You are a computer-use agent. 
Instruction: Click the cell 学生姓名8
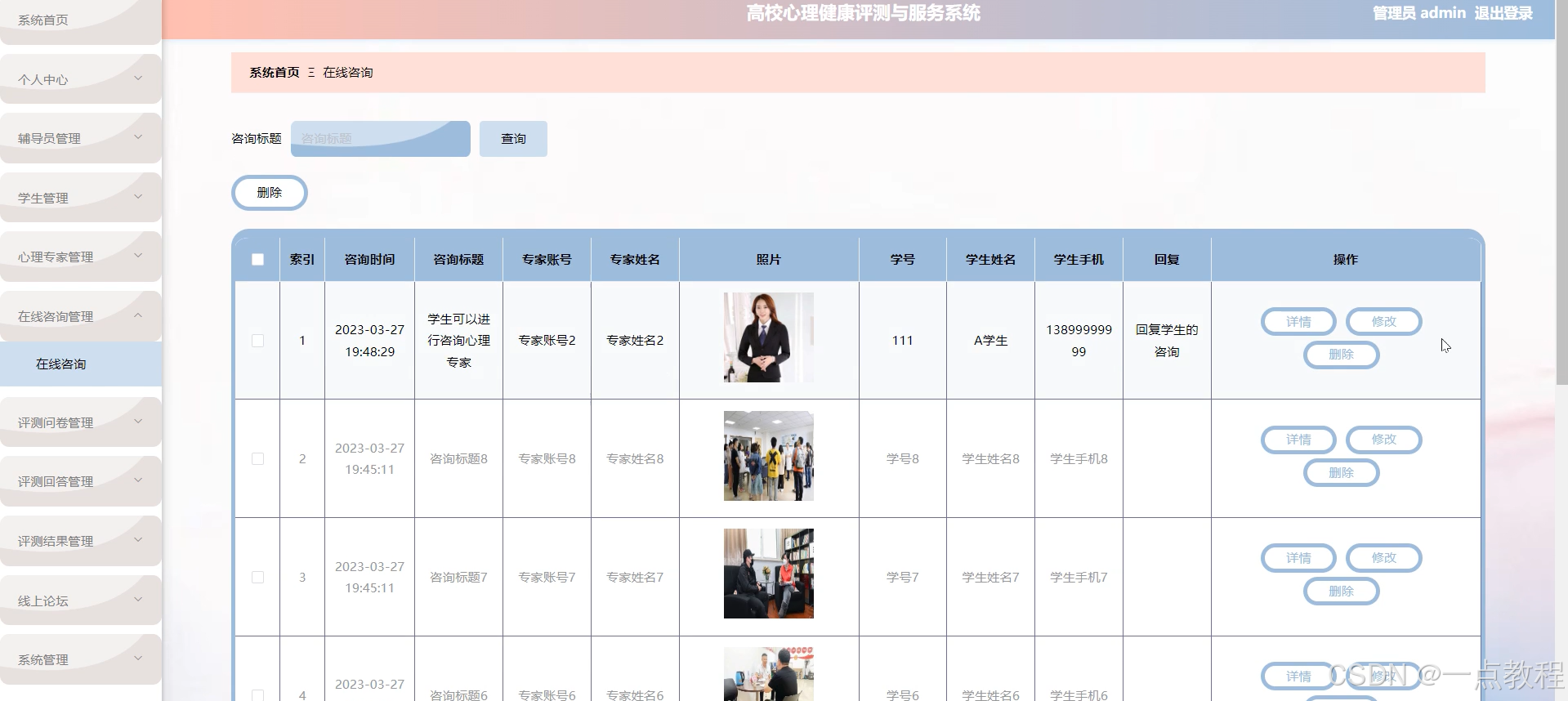[990, 459]
